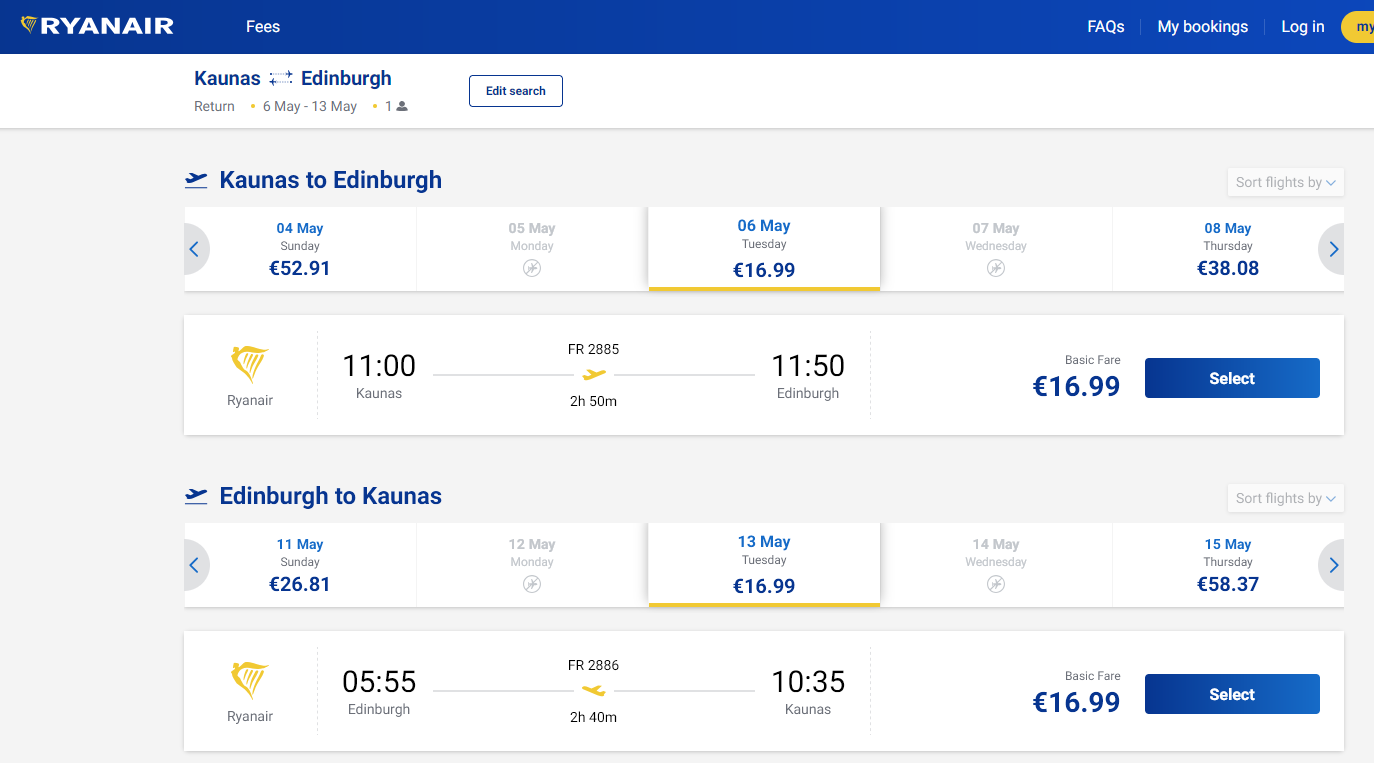
Task: Open the Fees menu item
Action: [263, 27]
